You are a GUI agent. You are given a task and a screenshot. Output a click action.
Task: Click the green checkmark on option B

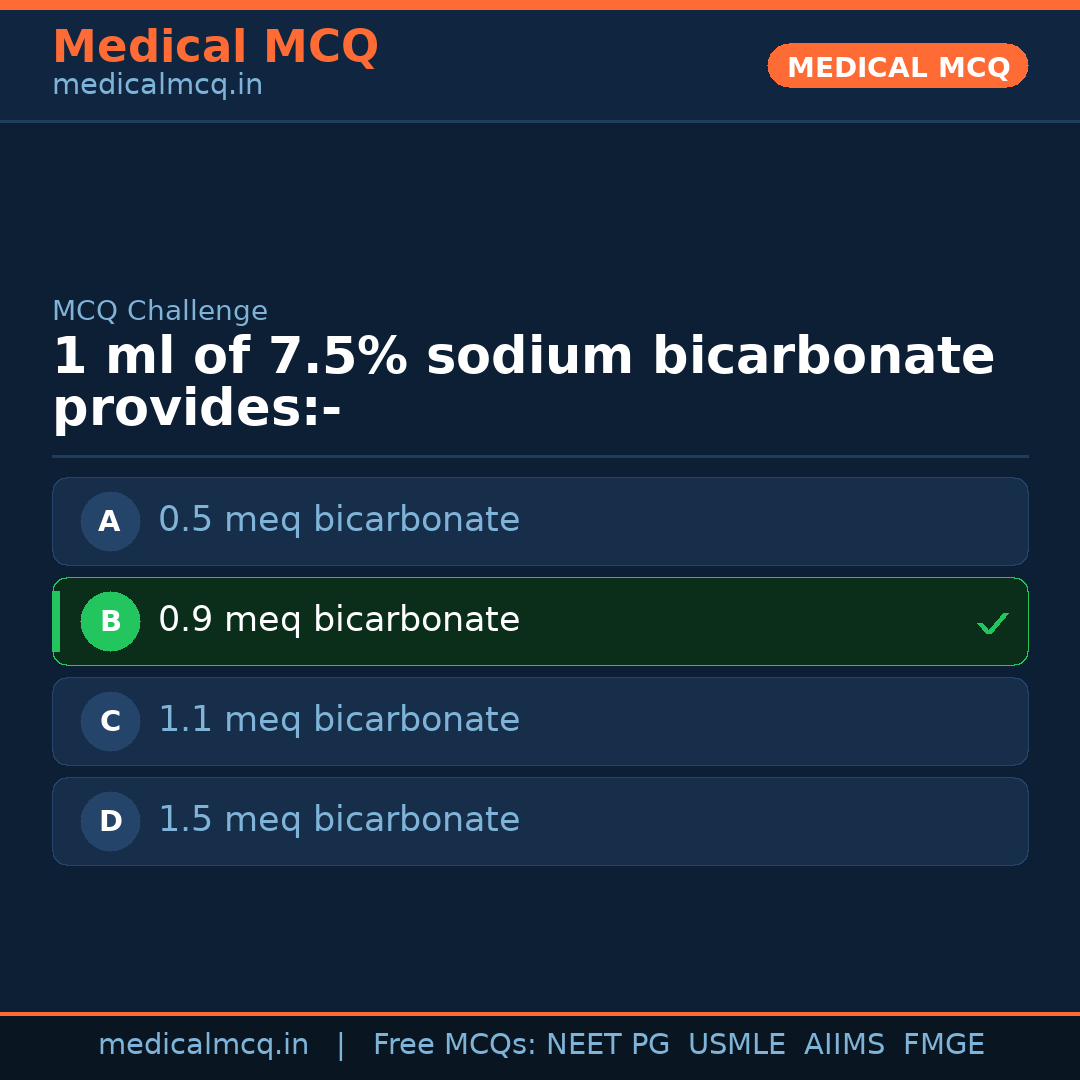coord(992,623)
